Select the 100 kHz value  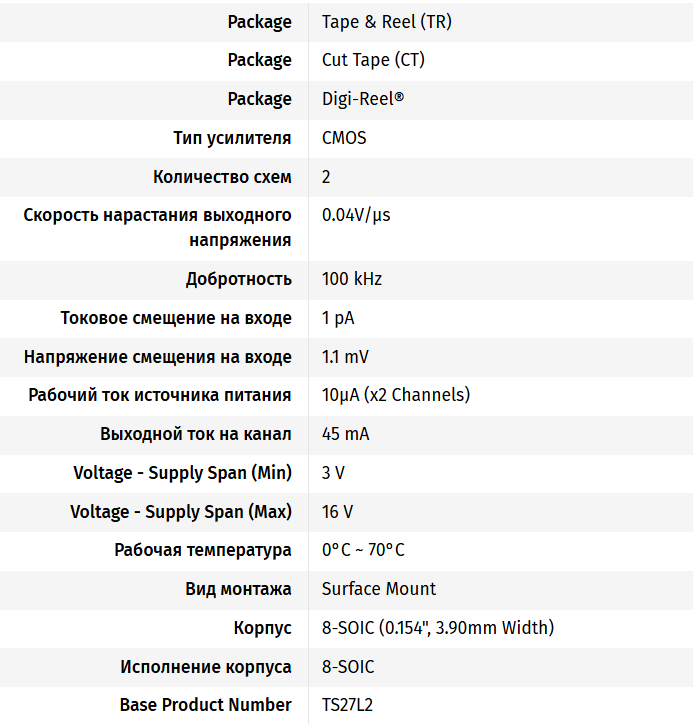(x=352, y=279)
